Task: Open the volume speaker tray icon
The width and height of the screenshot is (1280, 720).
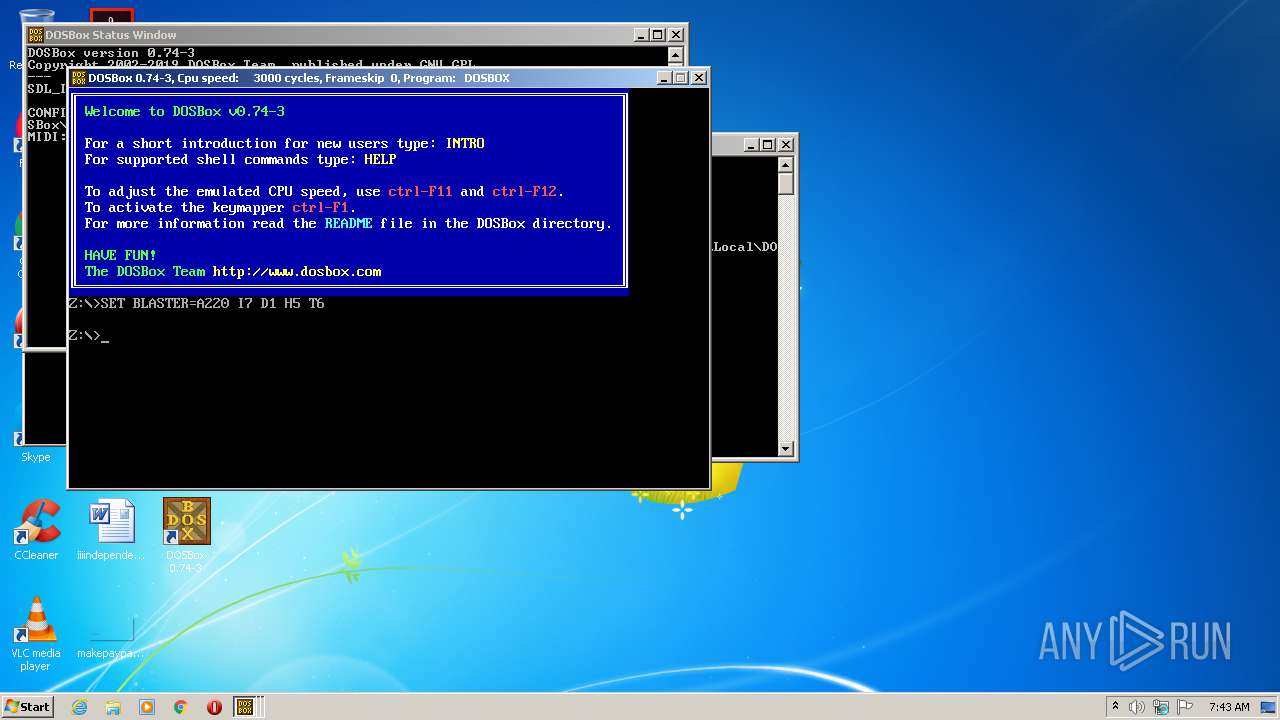Action: [x=1137, y=707]
